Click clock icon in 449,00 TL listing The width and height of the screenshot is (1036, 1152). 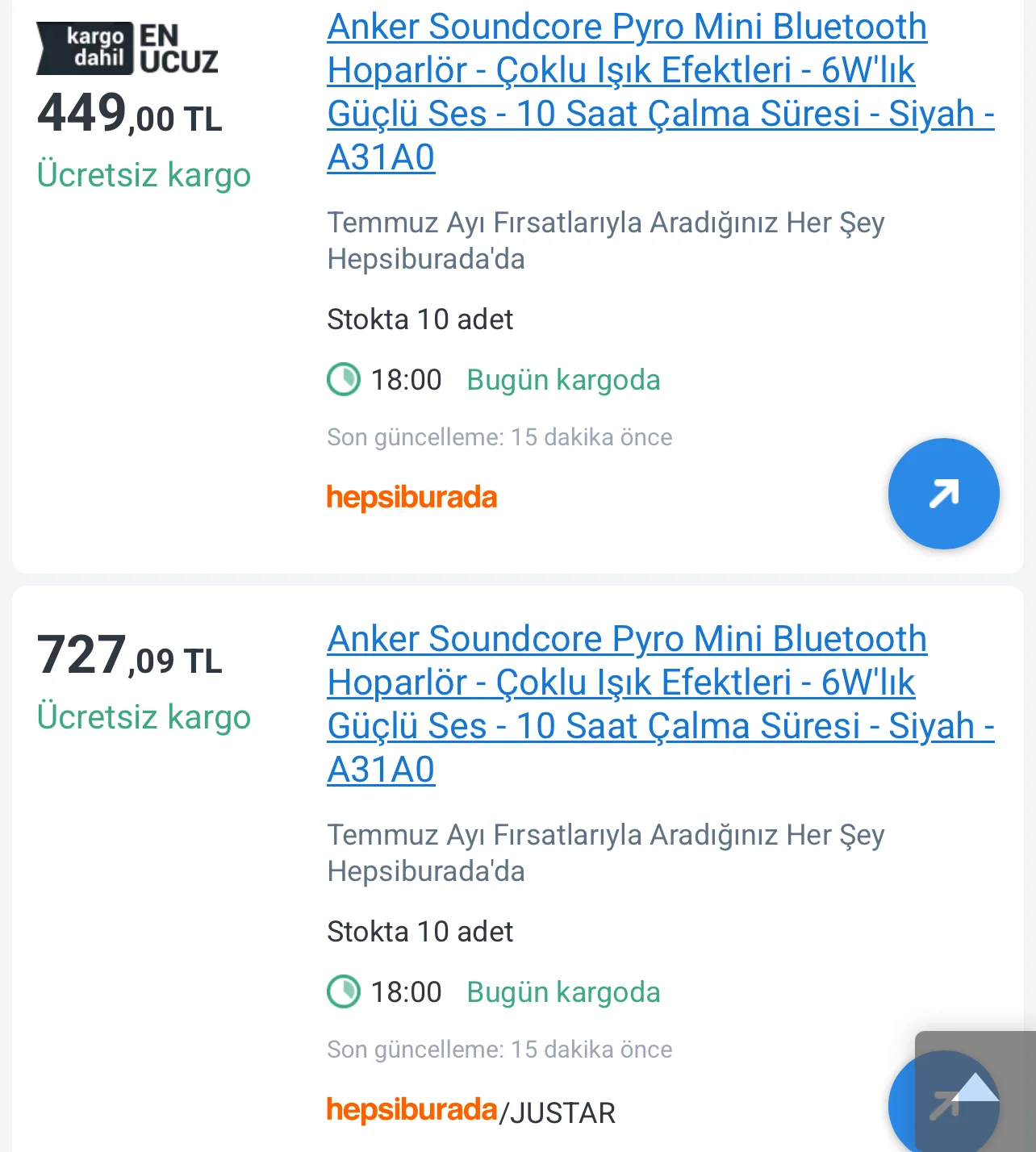click(344, 379)
